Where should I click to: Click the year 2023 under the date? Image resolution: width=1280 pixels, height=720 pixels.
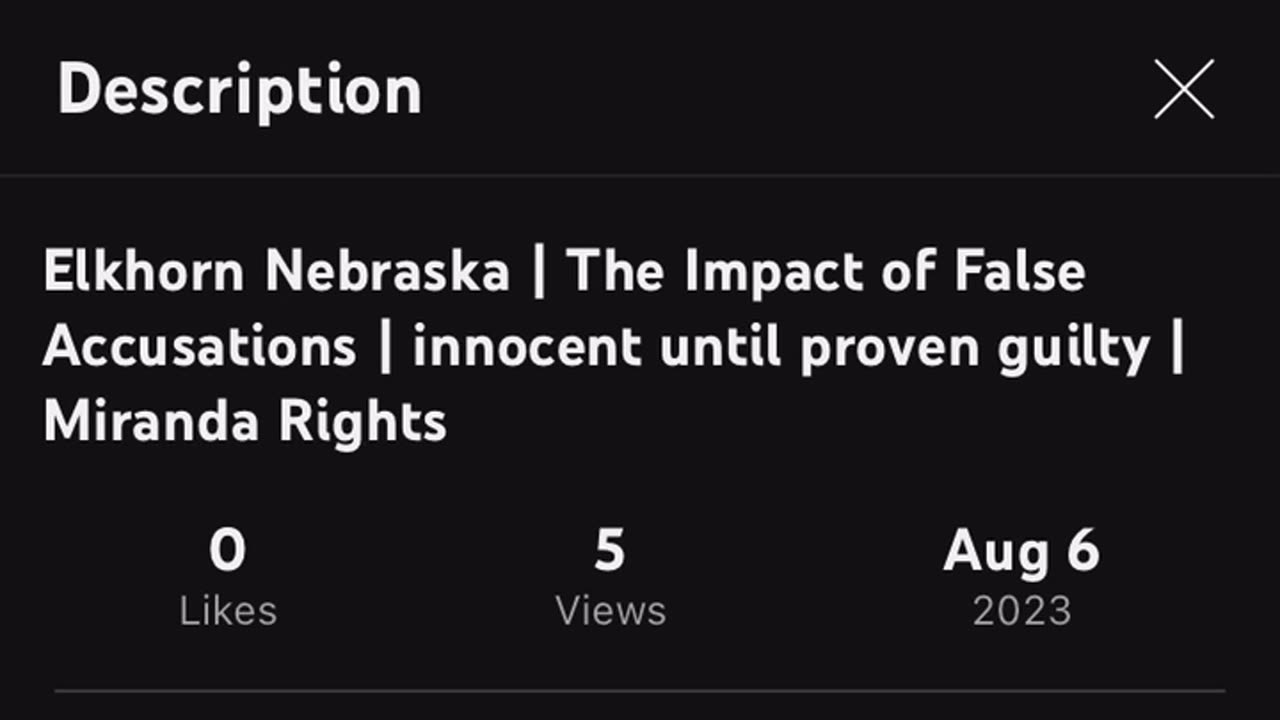tap(1021, 611)
